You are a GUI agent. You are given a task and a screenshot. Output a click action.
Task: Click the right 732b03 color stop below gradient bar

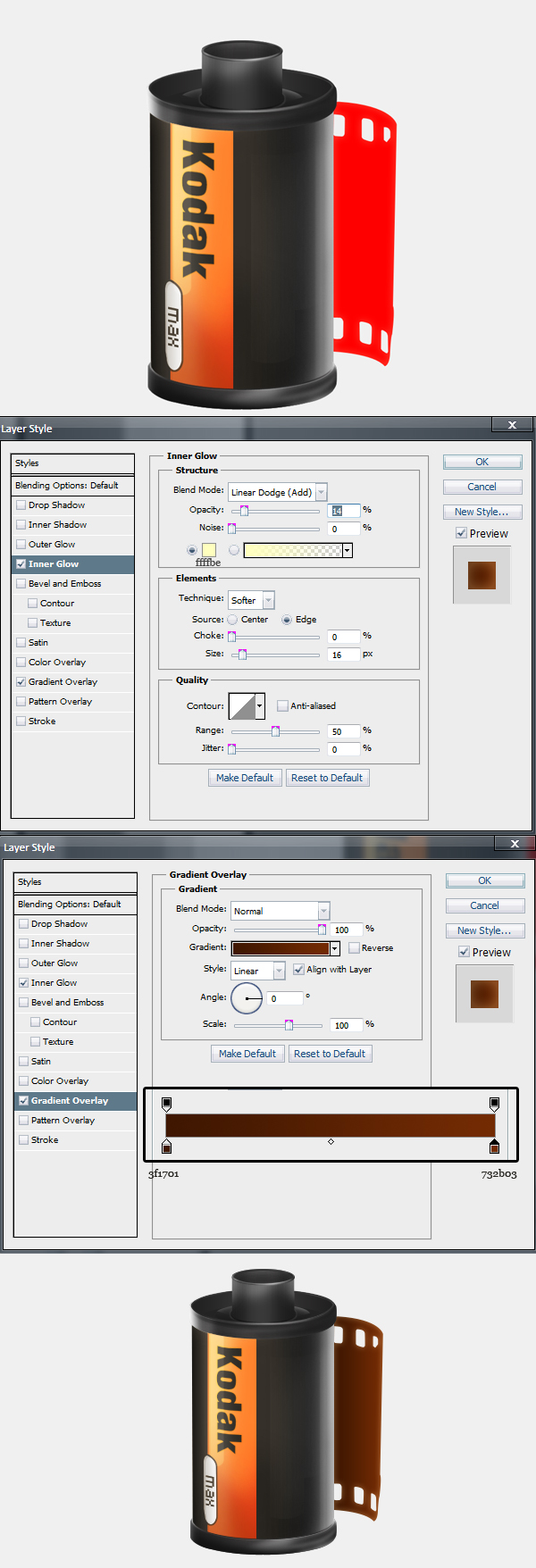click(495, 1147)
